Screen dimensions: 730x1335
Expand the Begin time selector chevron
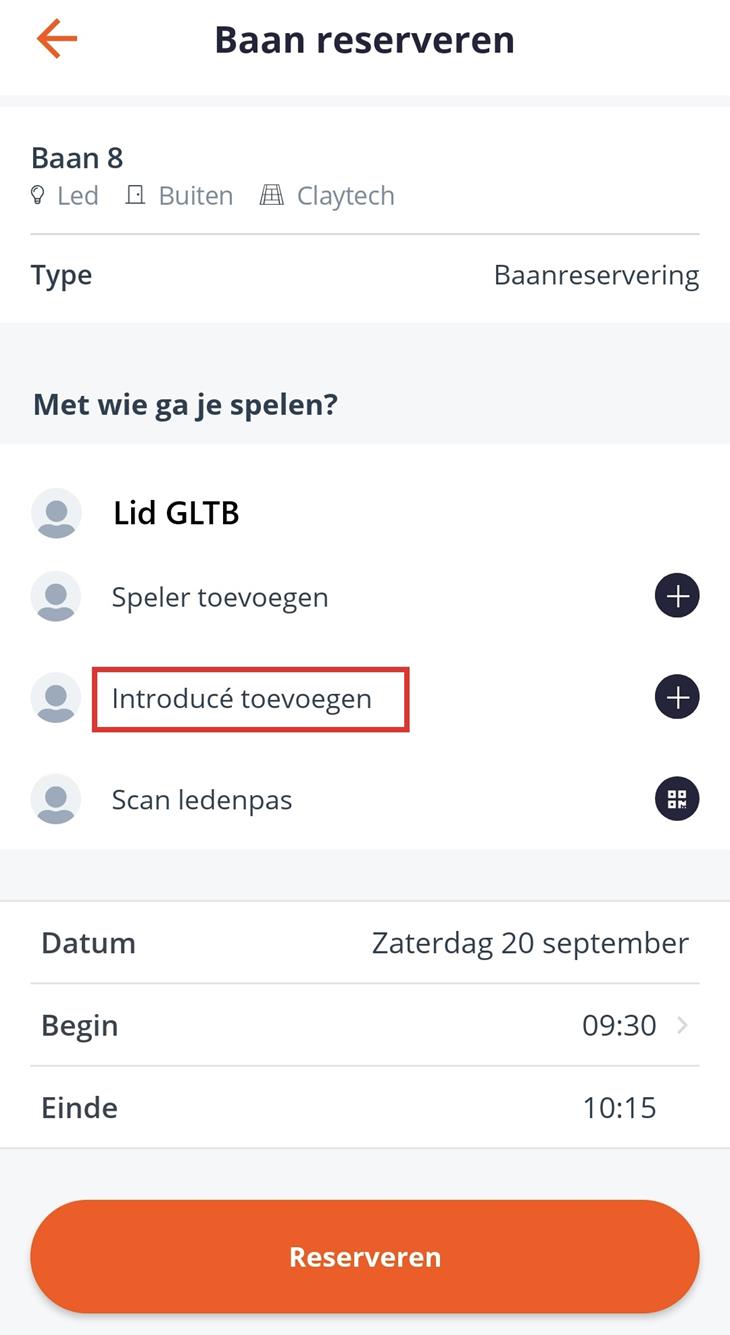click(683, 1024)
